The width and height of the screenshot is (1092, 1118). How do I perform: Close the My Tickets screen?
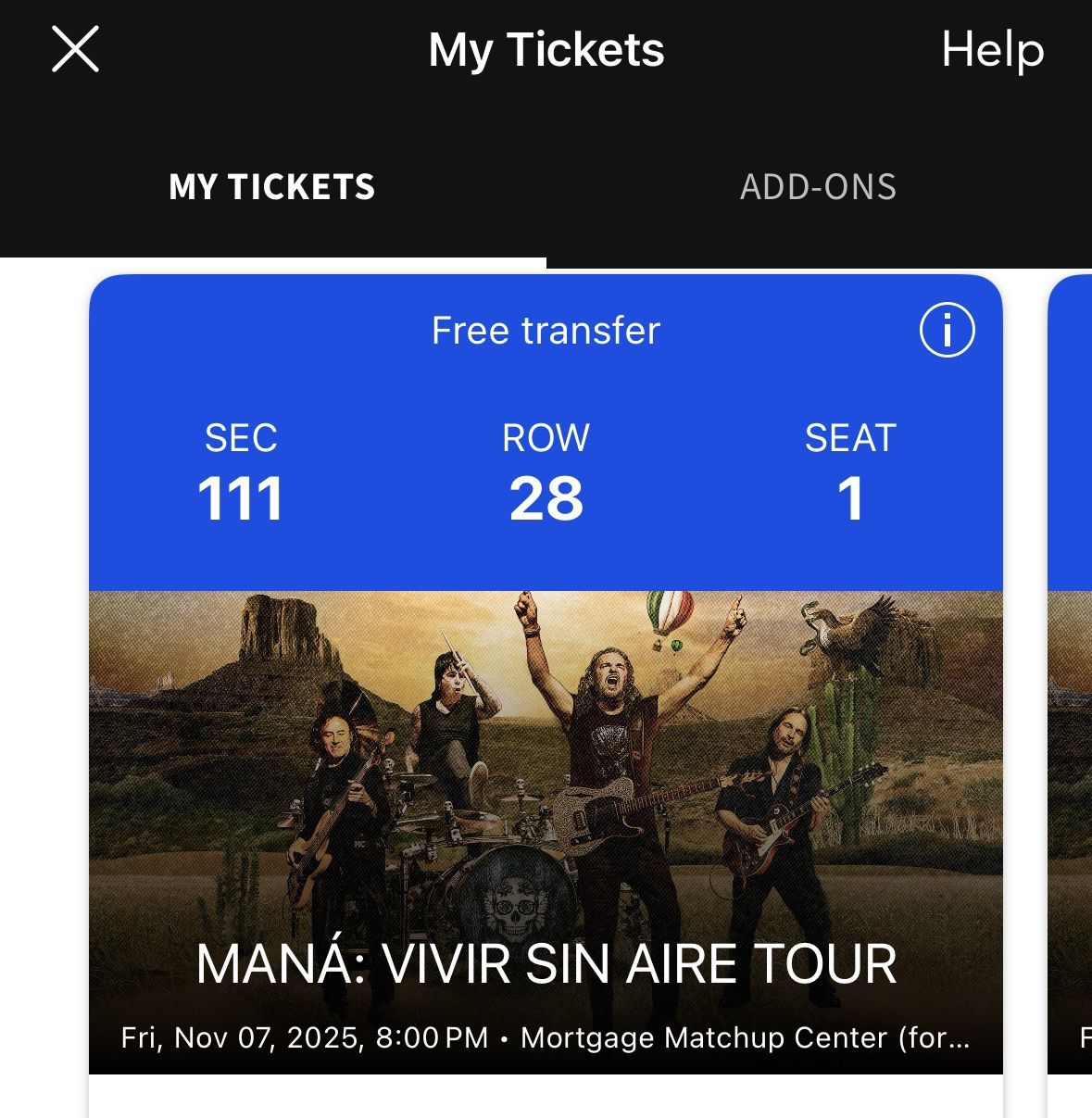75,49
